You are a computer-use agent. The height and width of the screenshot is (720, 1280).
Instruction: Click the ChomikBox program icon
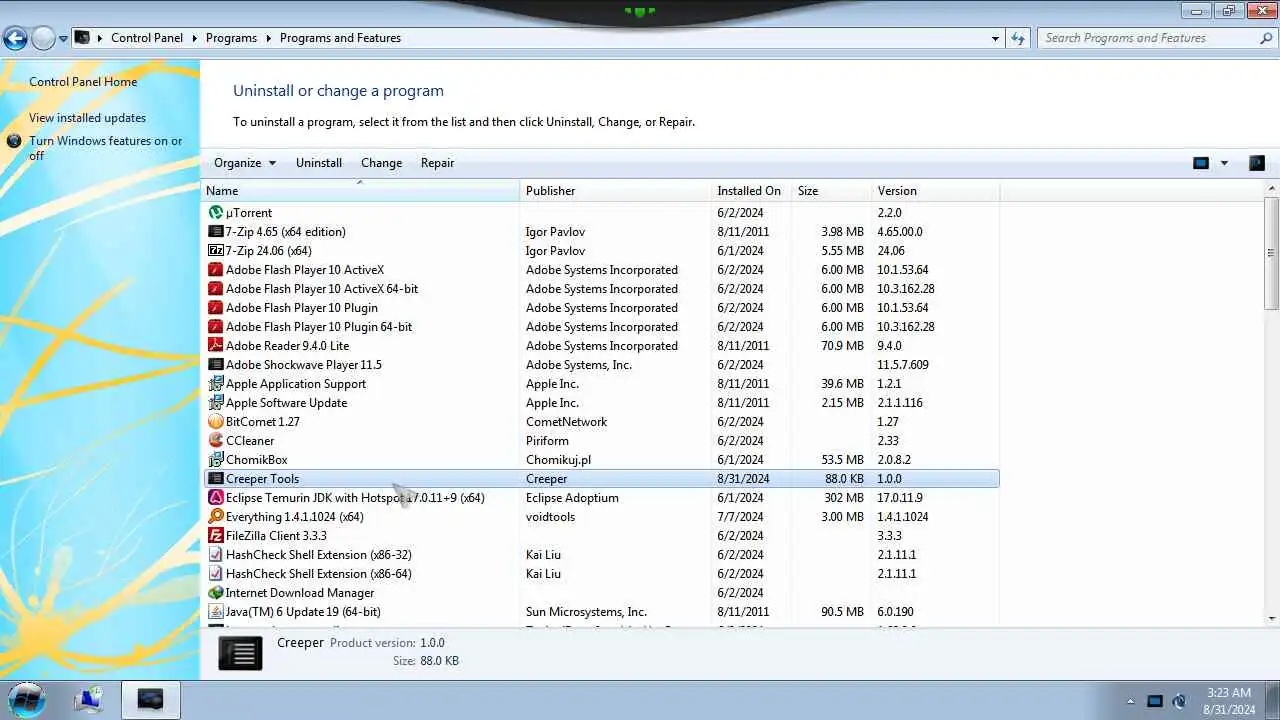[x=216, y=459]
